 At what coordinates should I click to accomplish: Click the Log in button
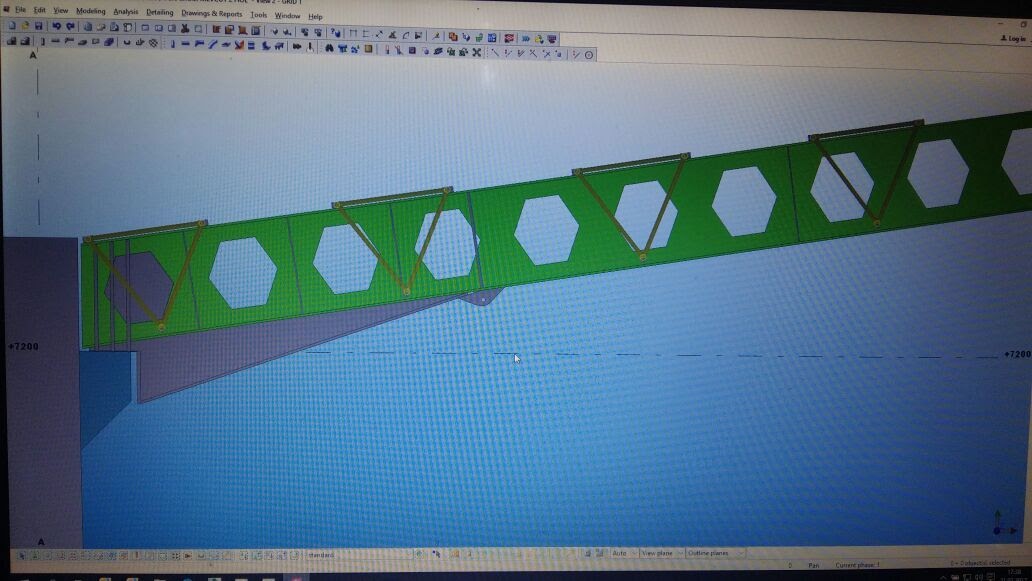click(x=1014, y=39)
